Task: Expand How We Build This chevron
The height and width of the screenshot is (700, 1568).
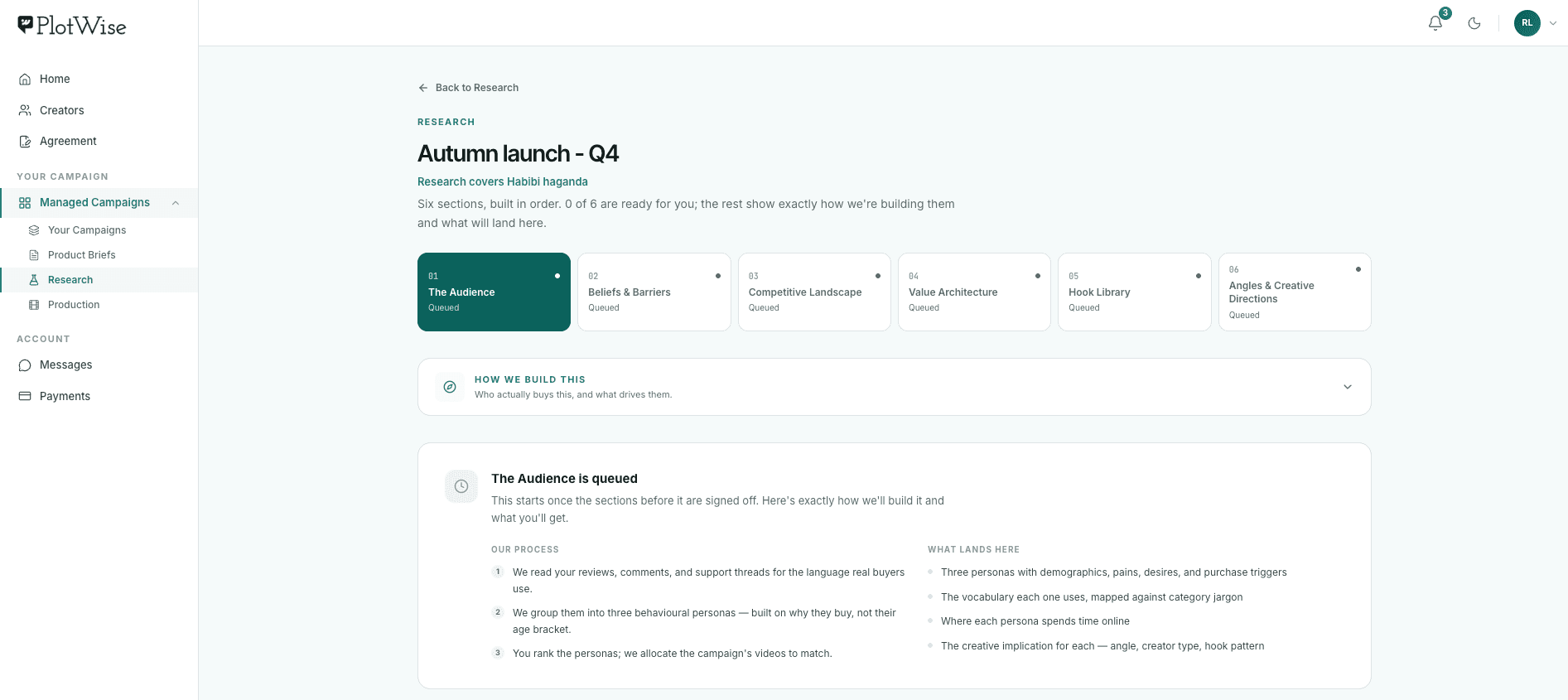Action: (1348, 387)
